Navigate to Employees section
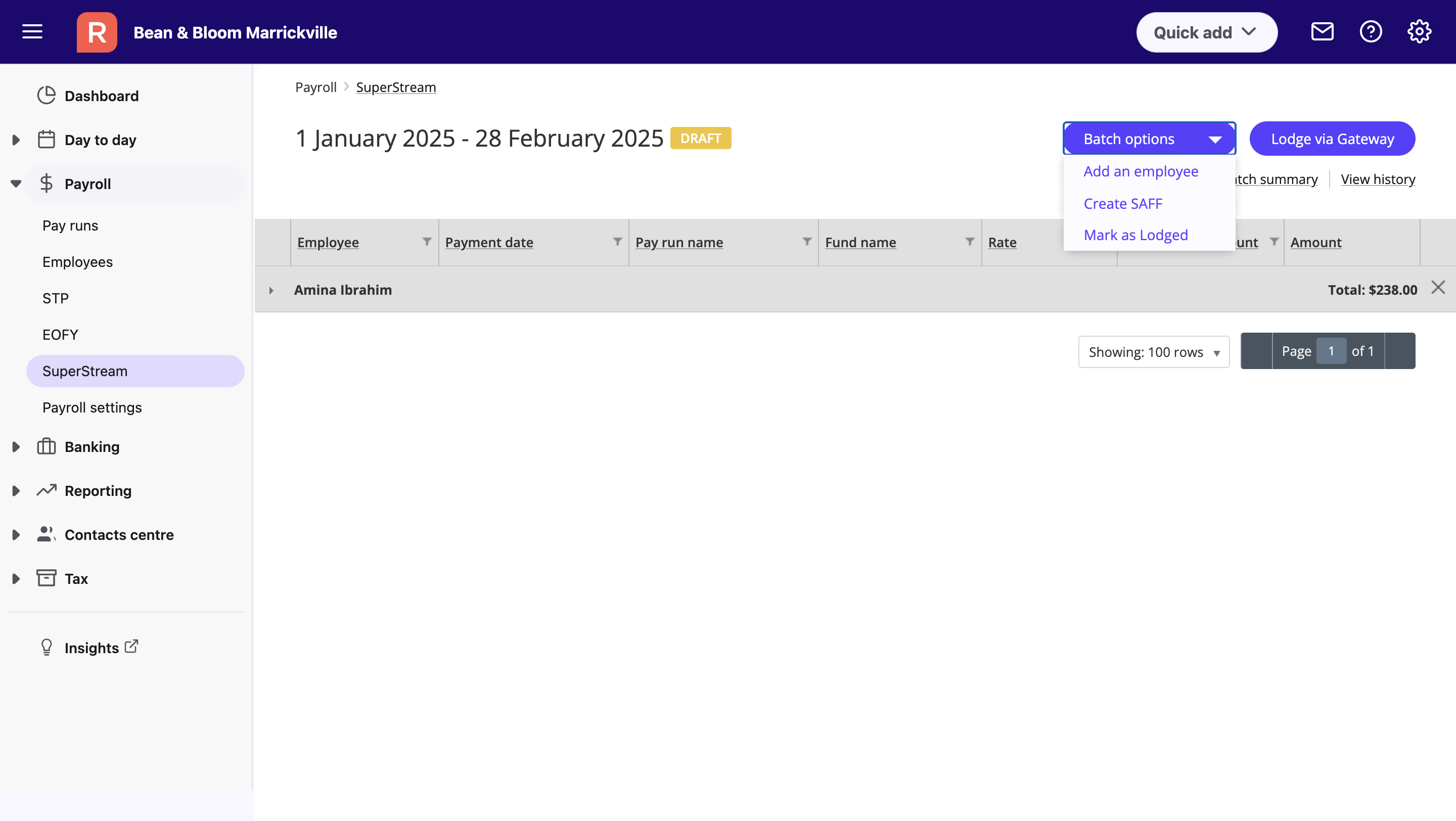The height and width of the screenshot is (821, 1456). pyautogui.click(x=77, y=261)
